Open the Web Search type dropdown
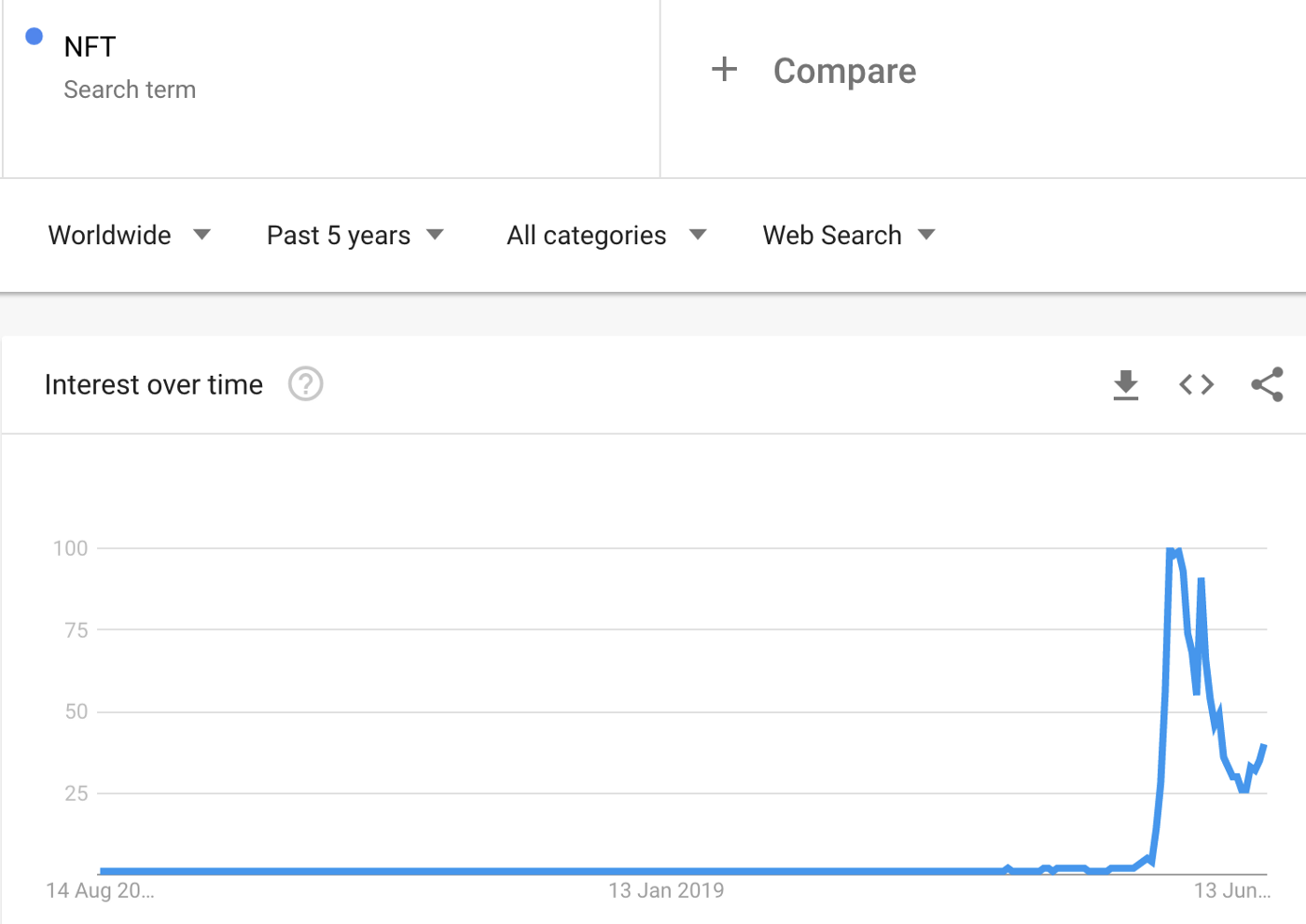The height and width of the screenshot is (924, 1306). tap(849, 235)
